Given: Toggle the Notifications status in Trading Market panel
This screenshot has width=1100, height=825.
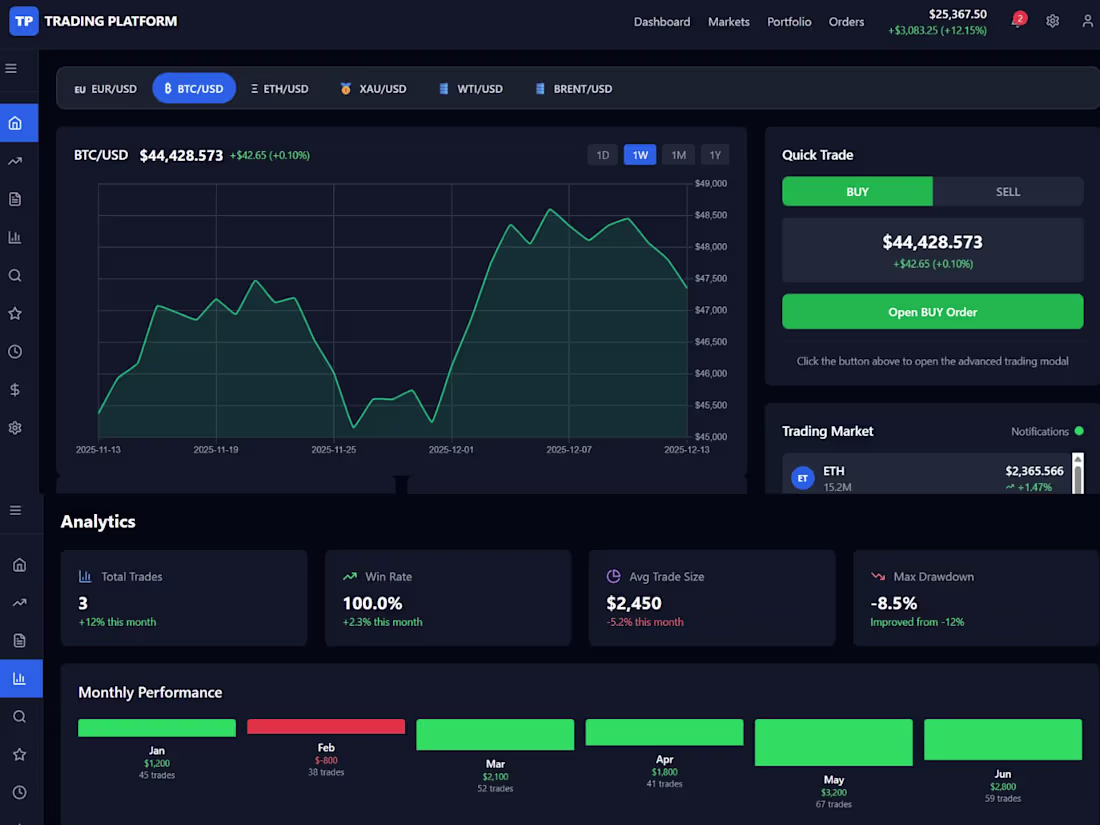Looking at the screenshot, I should tap(1047, 431).
